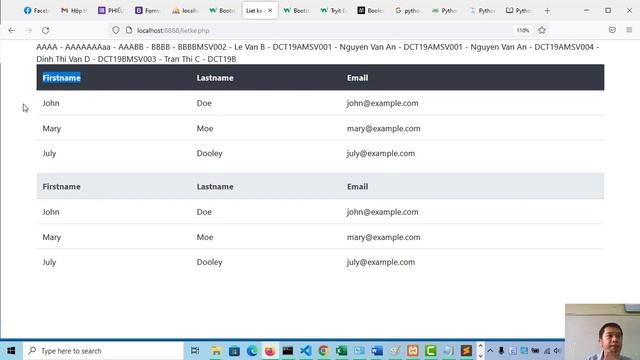Switch to the PHIẾU tab

pyautogui.click(x=111, y=11)
